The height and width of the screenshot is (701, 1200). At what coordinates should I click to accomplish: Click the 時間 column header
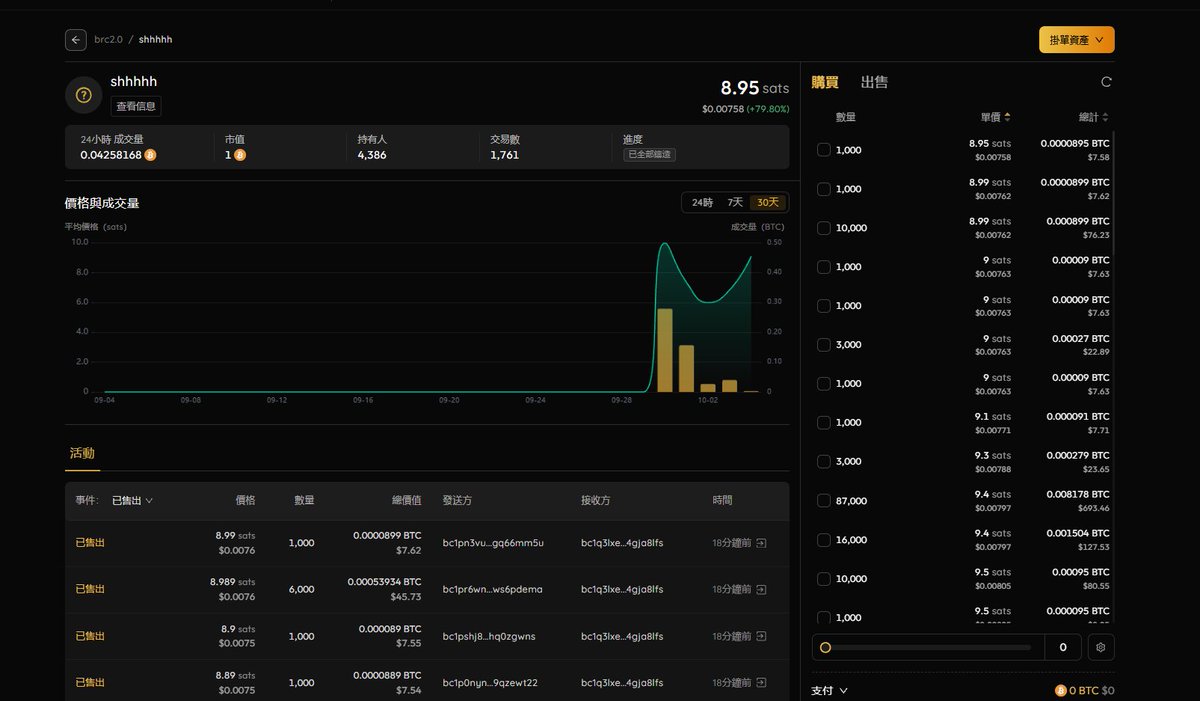722,500
